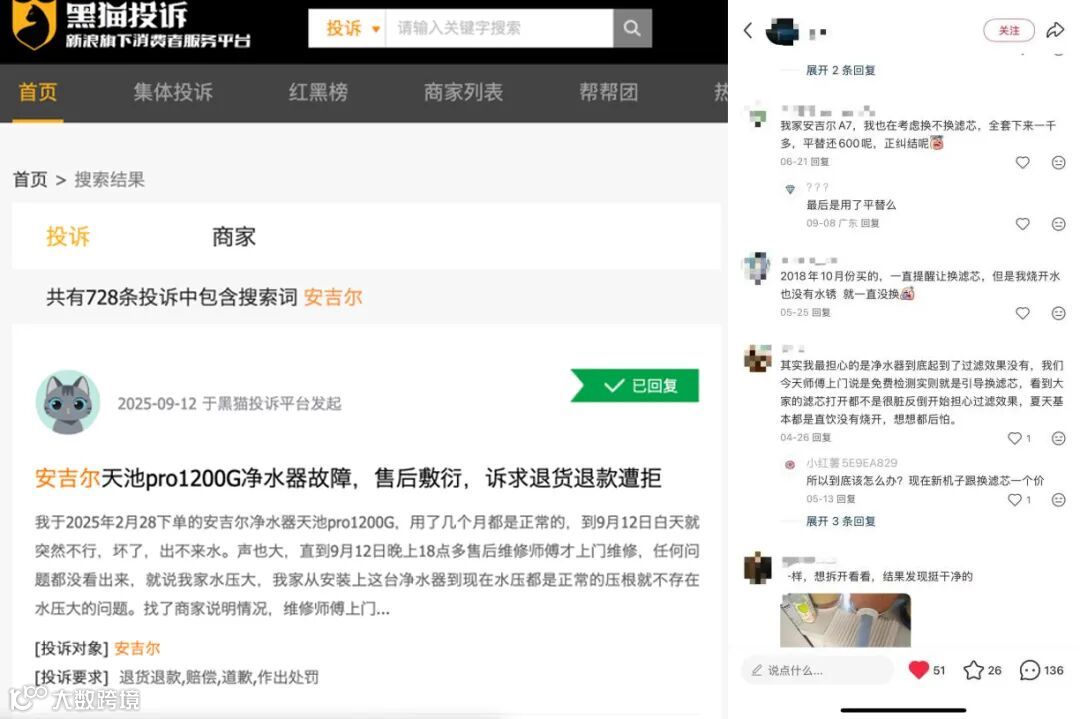The width and height of the screenshot is (1080, 719).
Task: Go to the 首页 navigation tab
Action: click(x=38, y=92)
